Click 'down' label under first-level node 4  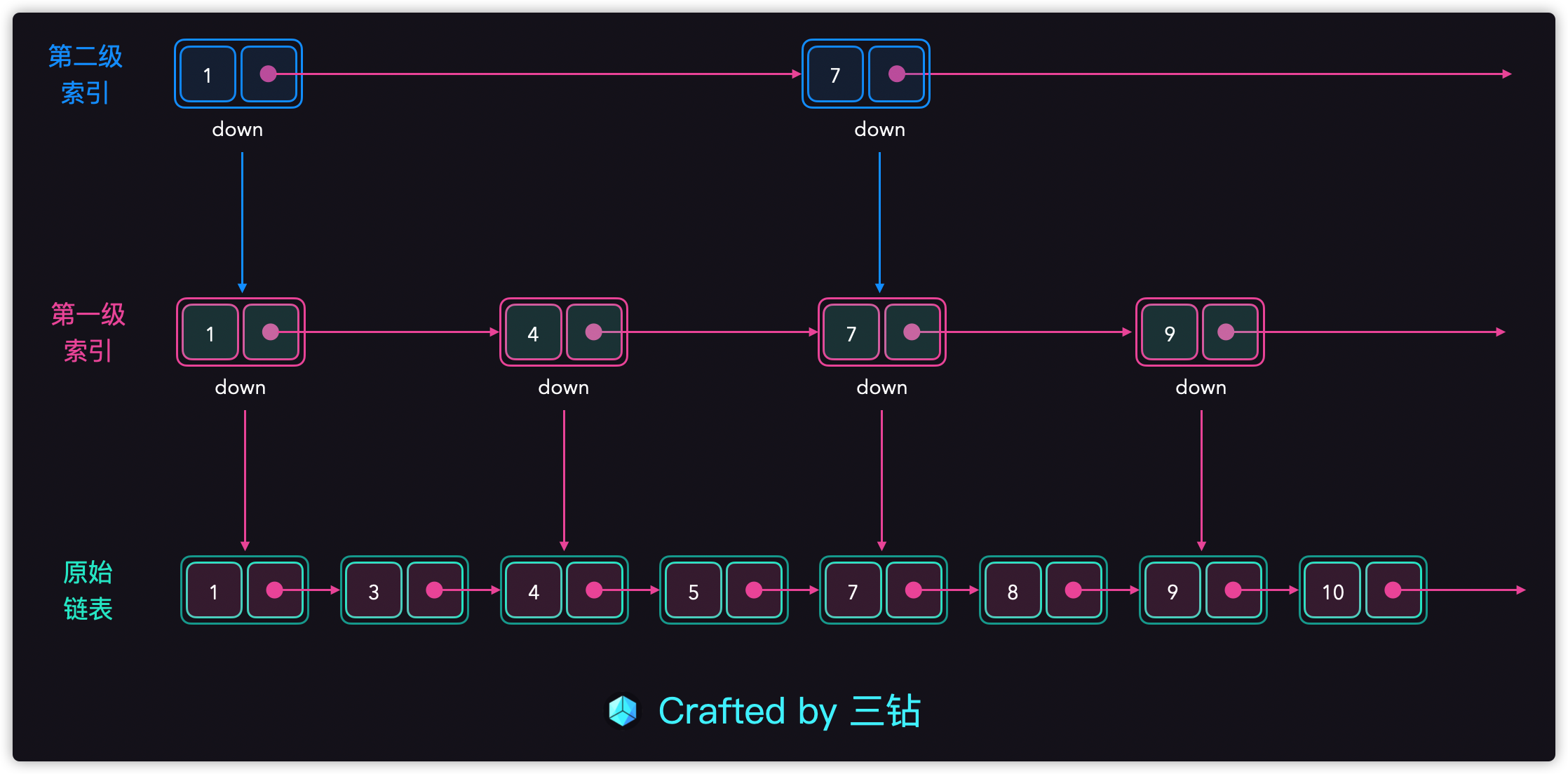(563, 388)
